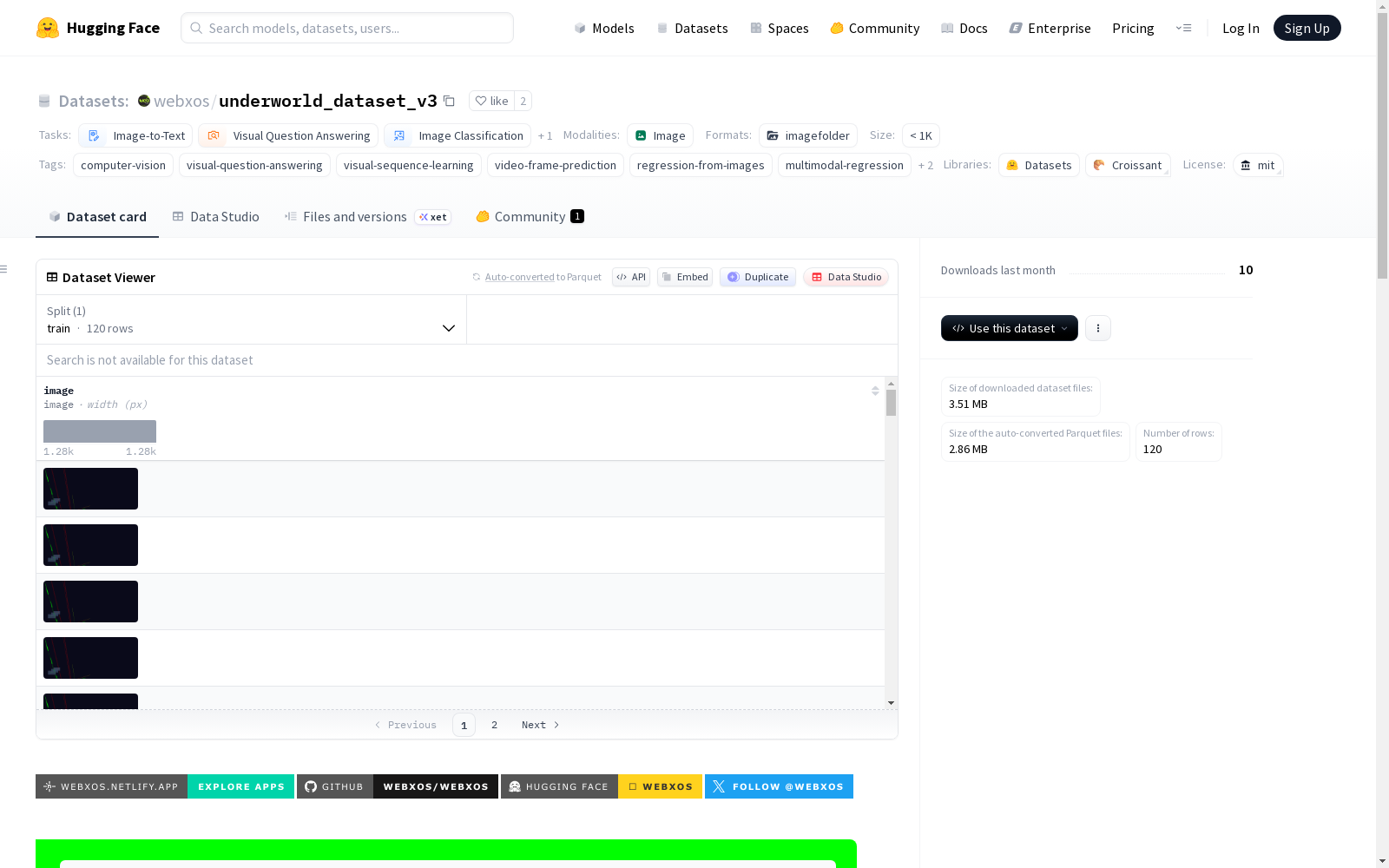Click the Embed button

pyautogui.click(x=685, y=277)
